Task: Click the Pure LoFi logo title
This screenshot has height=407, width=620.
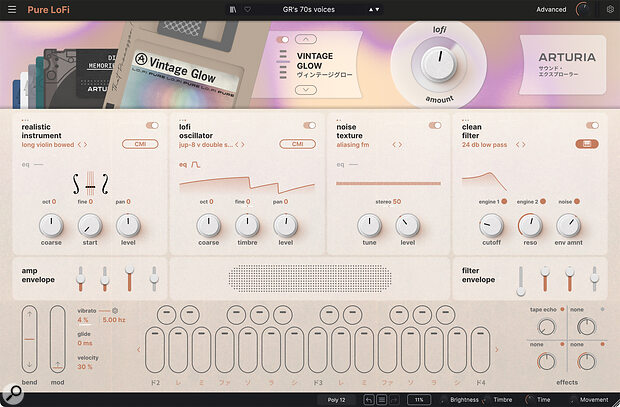Action: tap(48, 9)
